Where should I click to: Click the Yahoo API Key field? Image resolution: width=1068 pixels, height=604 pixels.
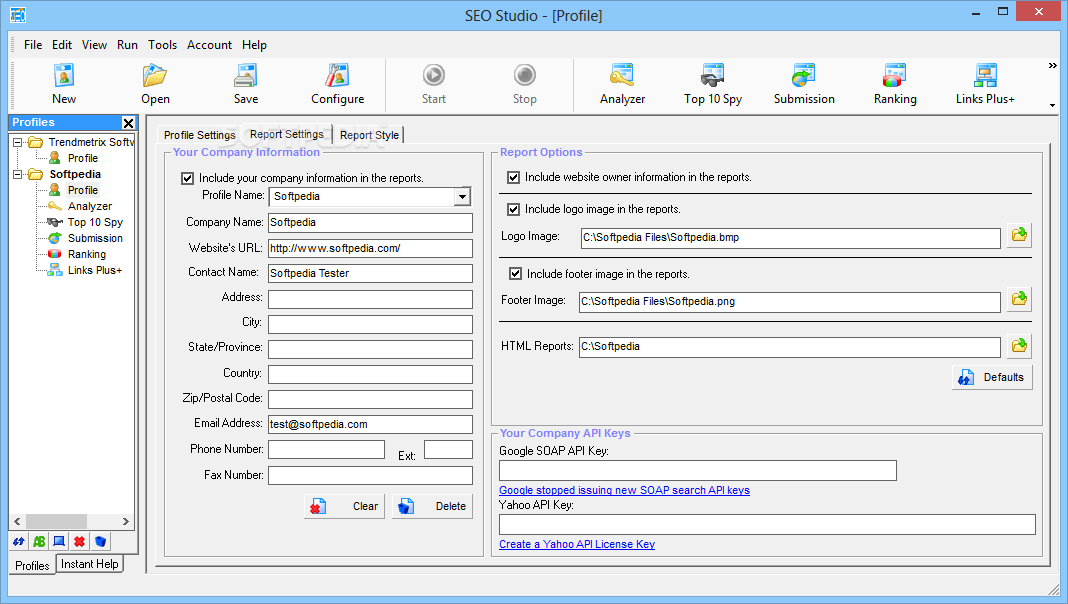767,525
